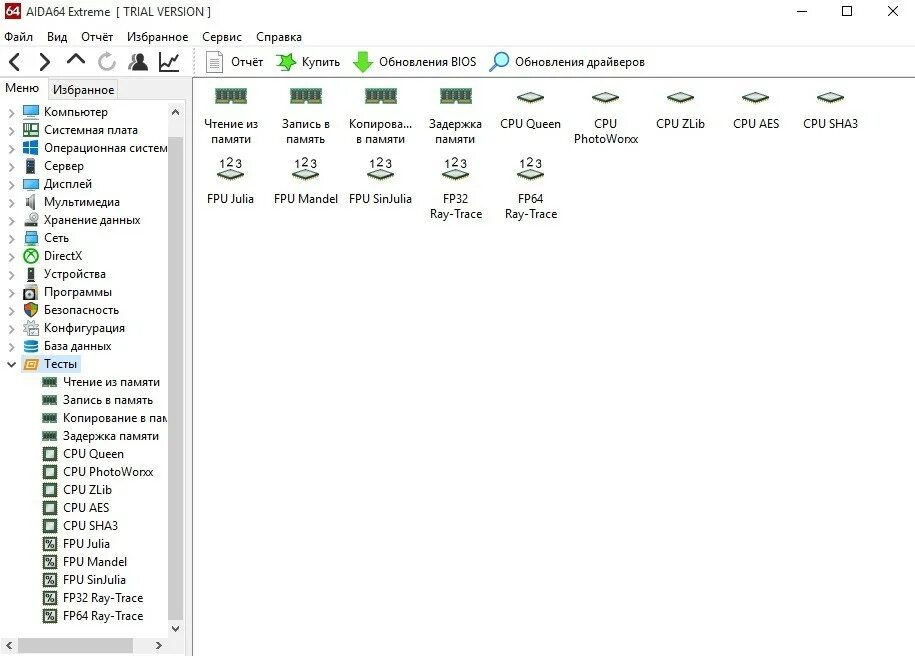Select the Тесты tree item
The height and width of the screenshot is (656, 915).
tap(60, 364)
